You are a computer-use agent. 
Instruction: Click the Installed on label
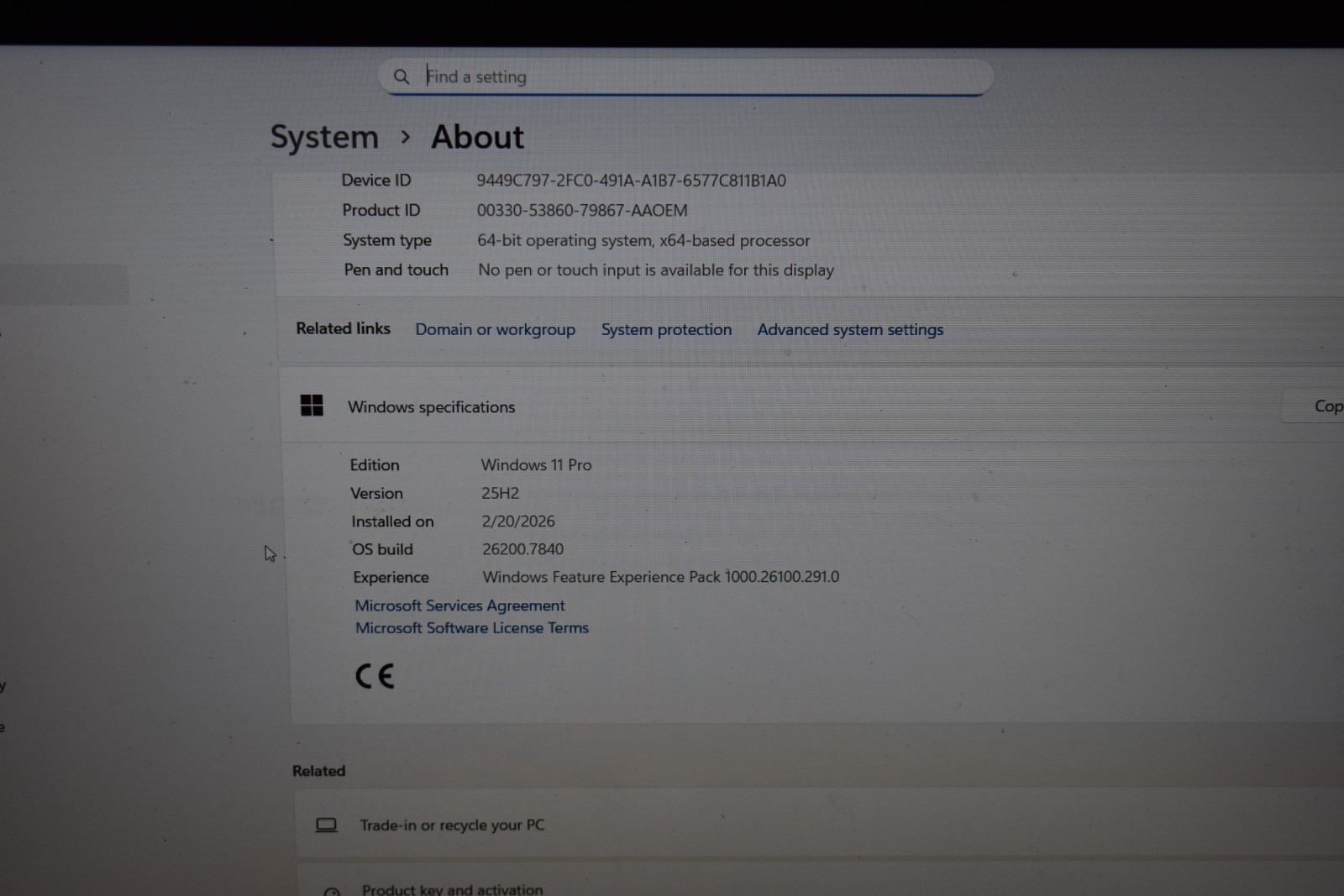click(x=392, y=521)
